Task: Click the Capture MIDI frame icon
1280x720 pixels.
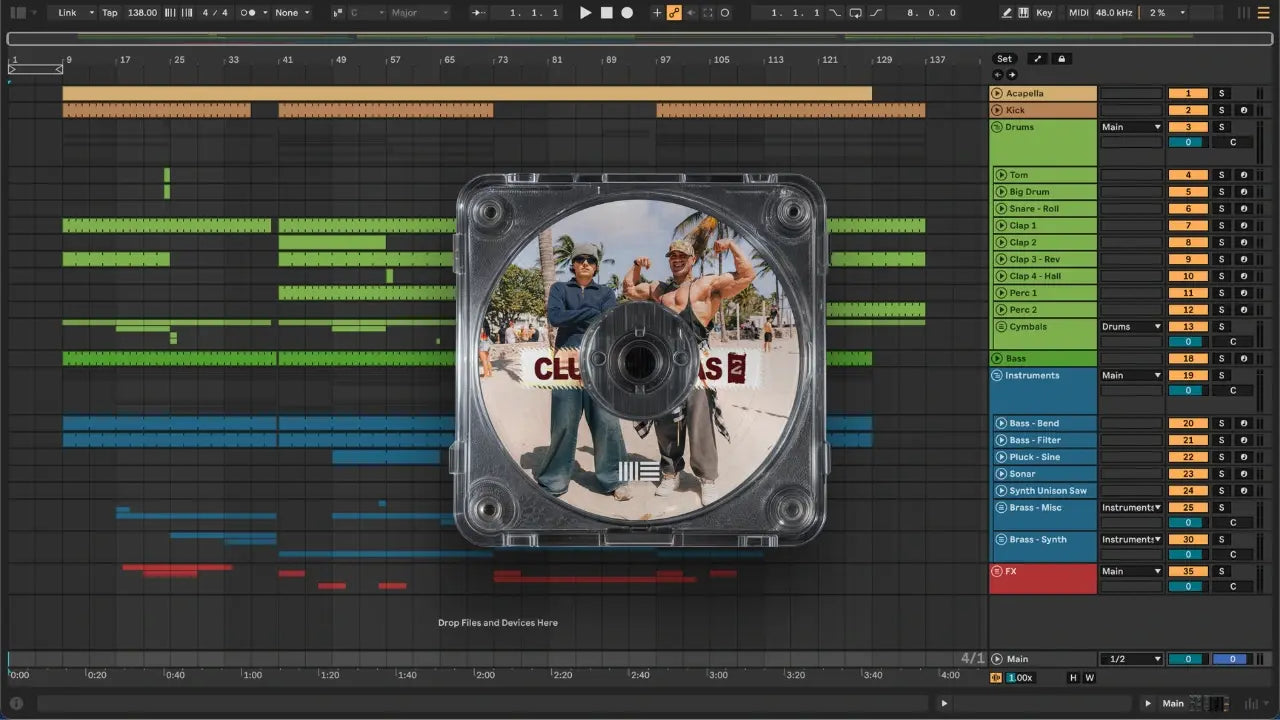Action: [x=708, y=13]
